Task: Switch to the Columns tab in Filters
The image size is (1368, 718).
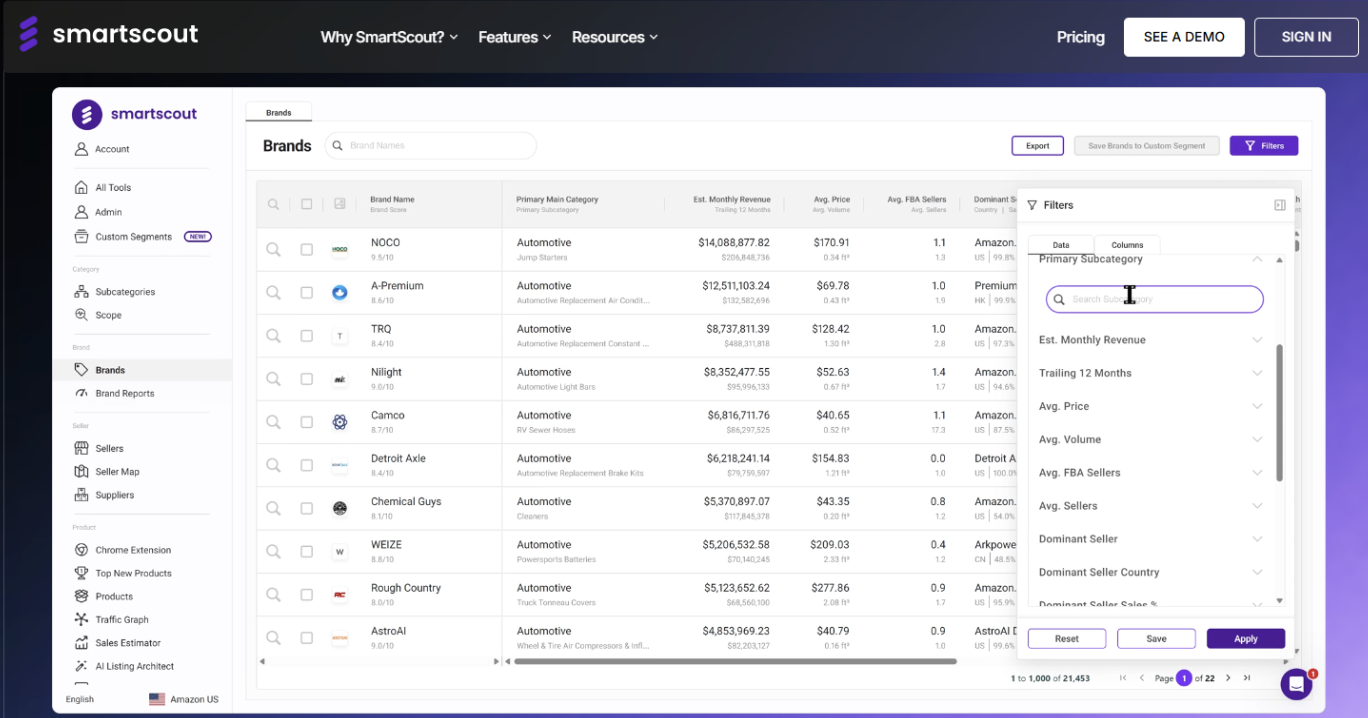Action: click(1127, 245)
